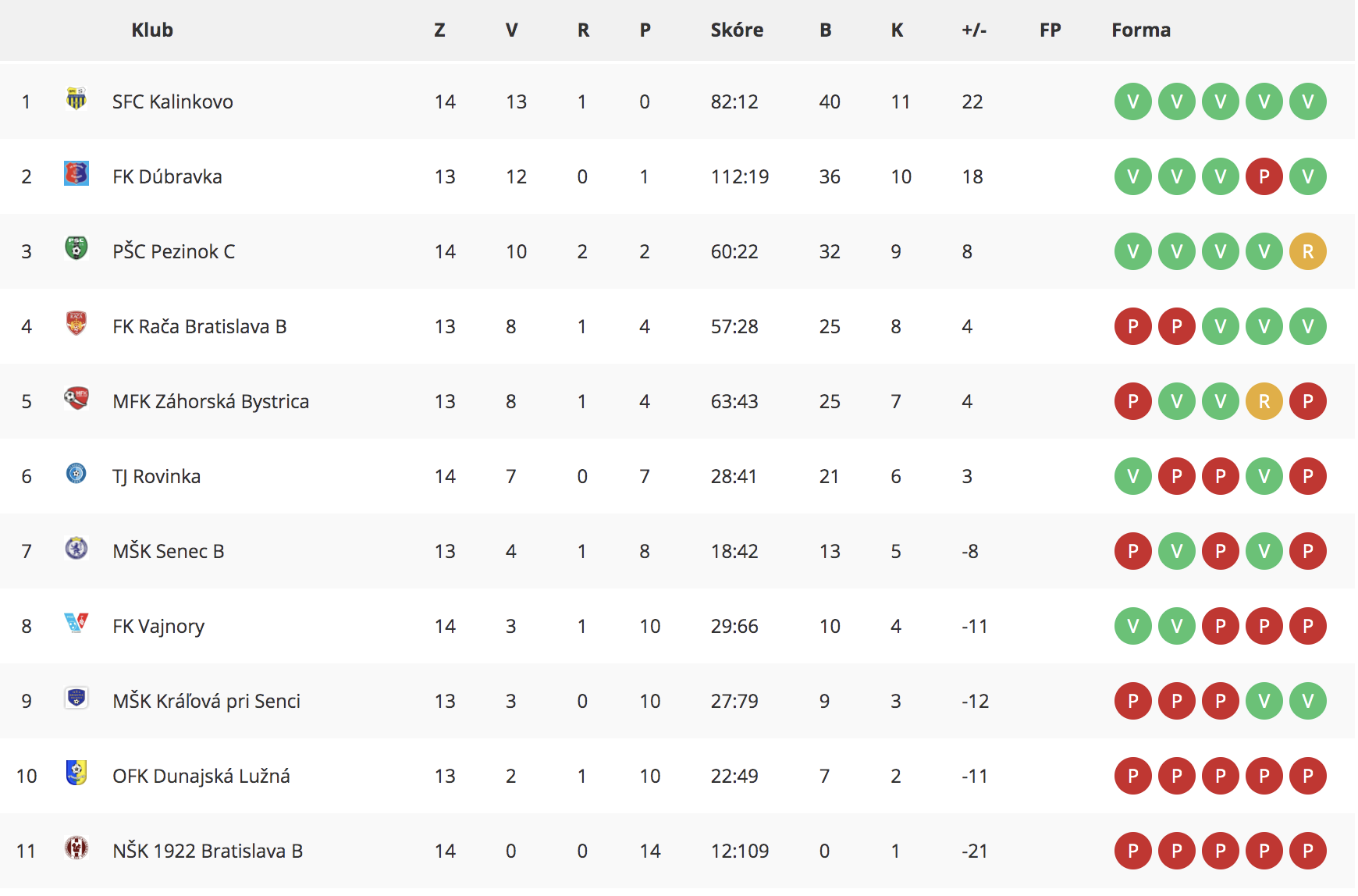The height and width of the screenshot is (896, 1358).
Task: Open the SFC Kalinkovo team name
Action: coord(172,102)
